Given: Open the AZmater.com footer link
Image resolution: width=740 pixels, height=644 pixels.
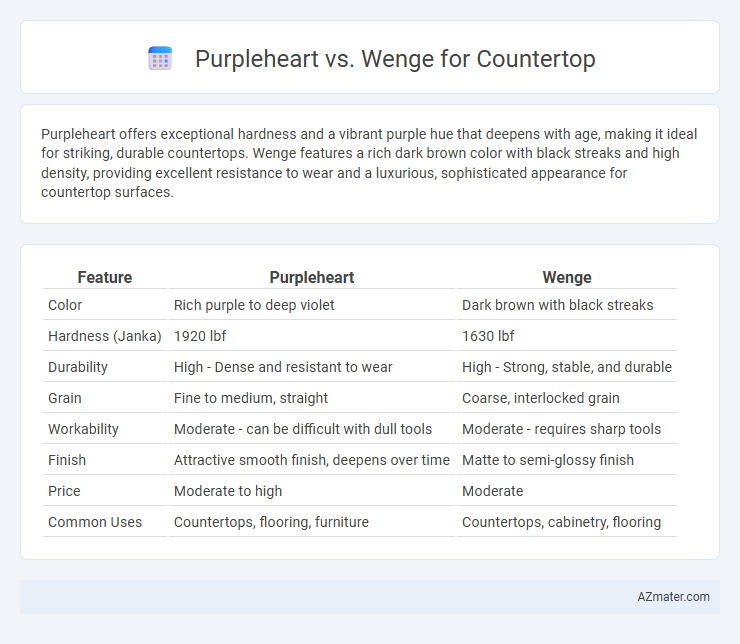Looking at the screenshot, I should [673, 597].
